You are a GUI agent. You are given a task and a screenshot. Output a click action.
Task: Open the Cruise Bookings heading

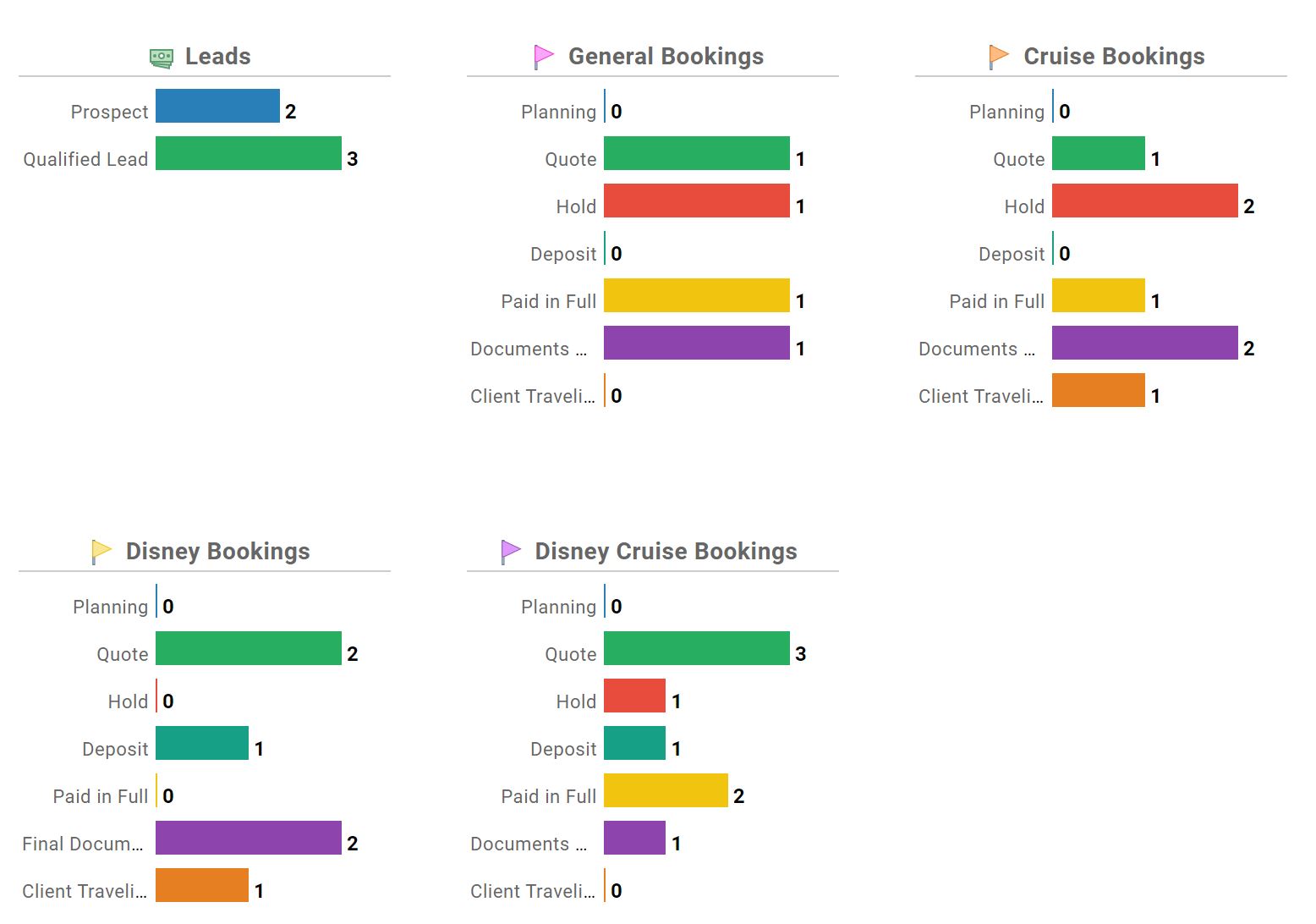1114,57
